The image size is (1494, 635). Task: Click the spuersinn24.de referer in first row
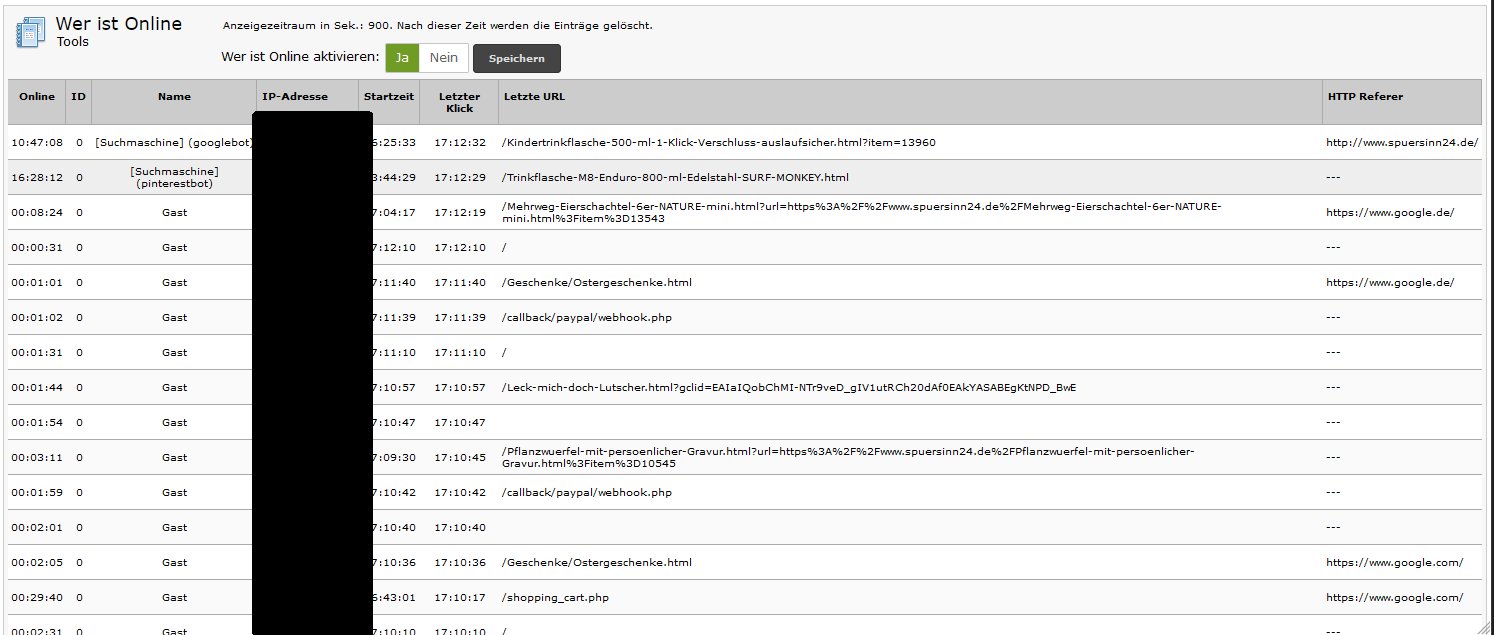pyautogui.click(x=1401, y=143)
